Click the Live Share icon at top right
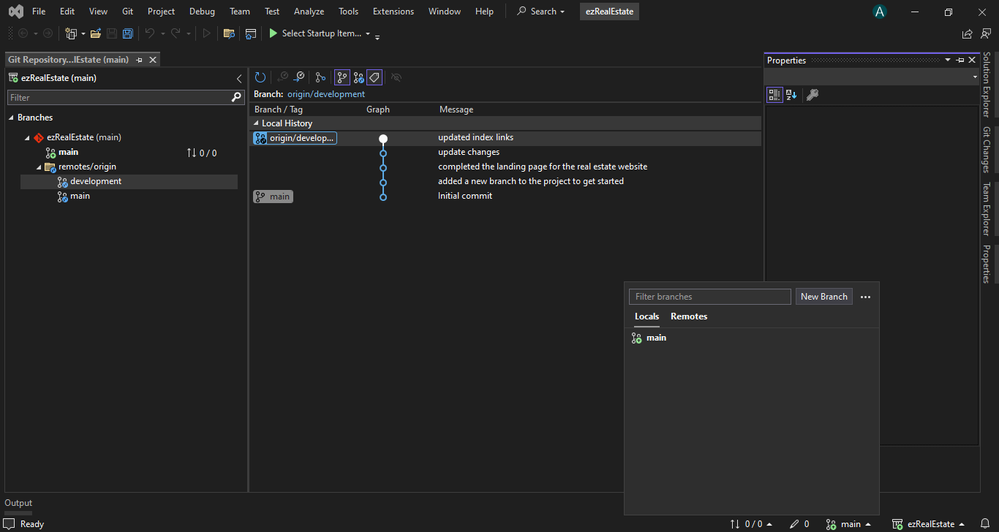 tap(967, 34)
